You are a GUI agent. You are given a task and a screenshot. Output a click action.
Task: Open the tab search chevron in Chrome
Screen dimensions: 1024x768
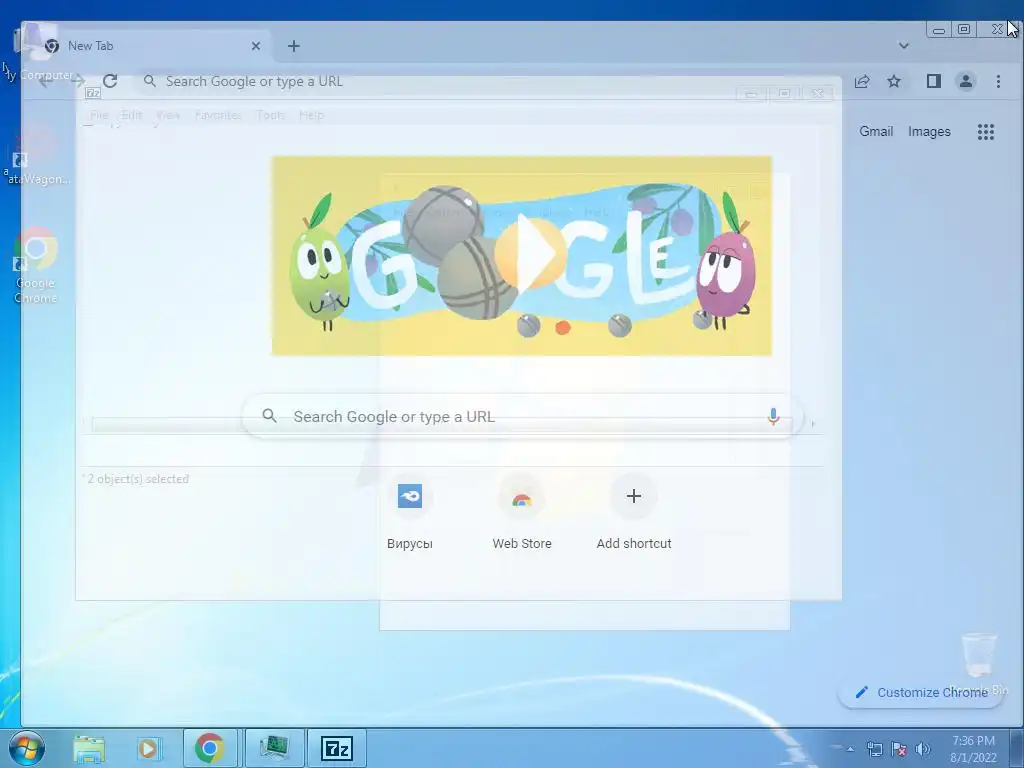tap(904, 46)
